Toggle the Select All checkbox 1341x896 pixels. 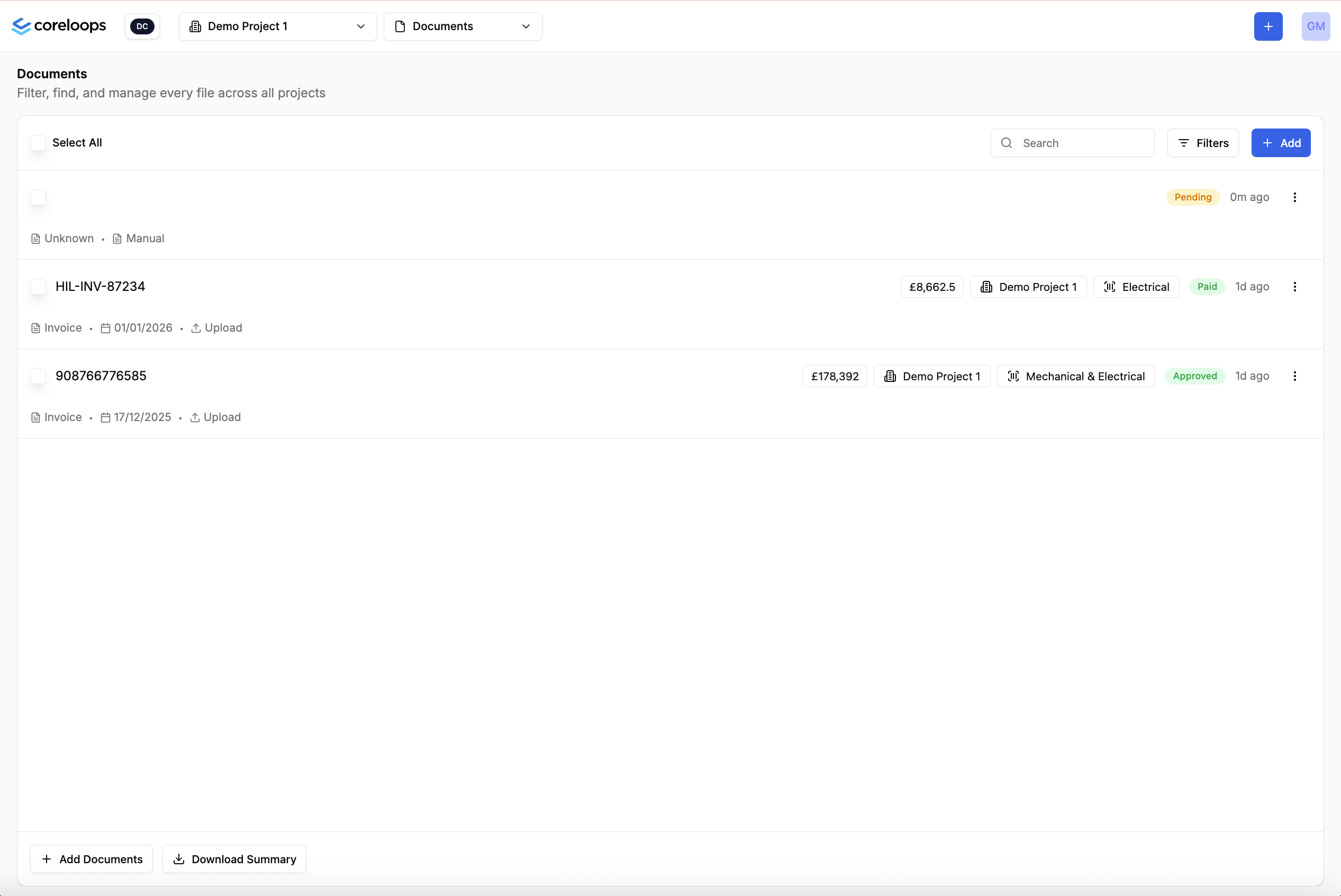point(38,143)
